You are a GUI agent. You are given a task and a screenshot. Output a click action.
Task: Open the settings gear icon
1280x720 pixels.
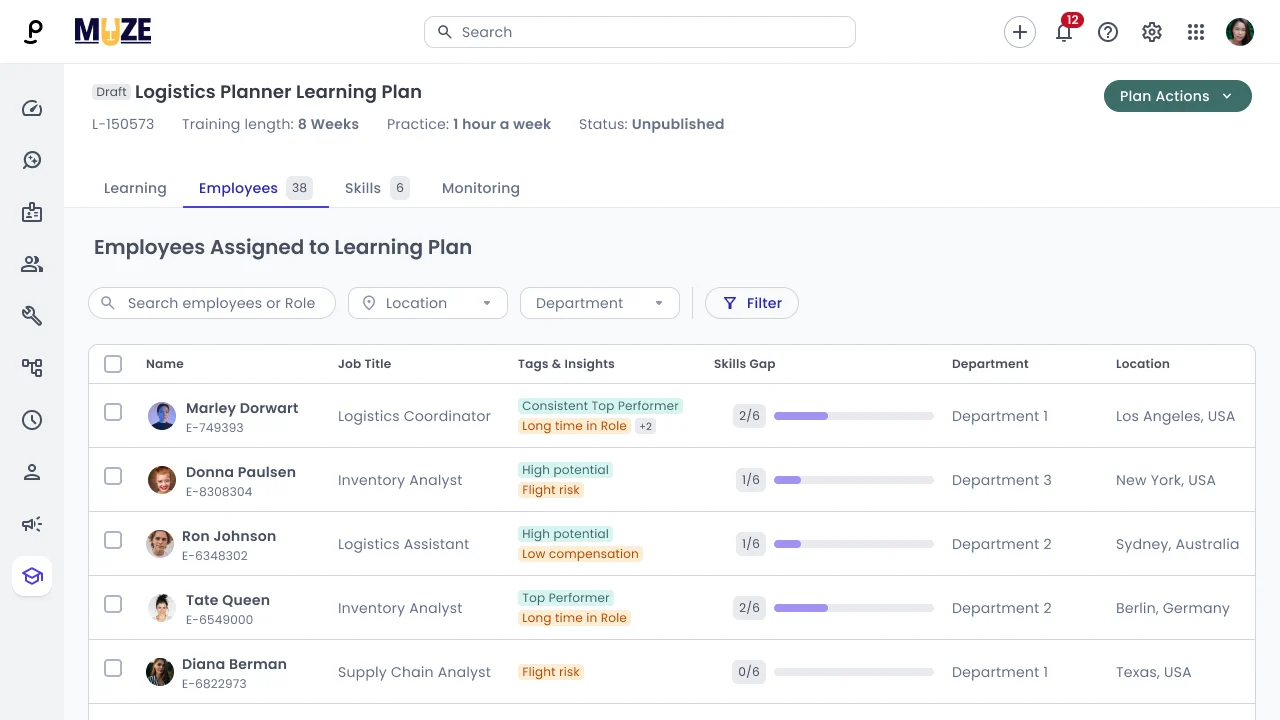tap(1152, 32)
